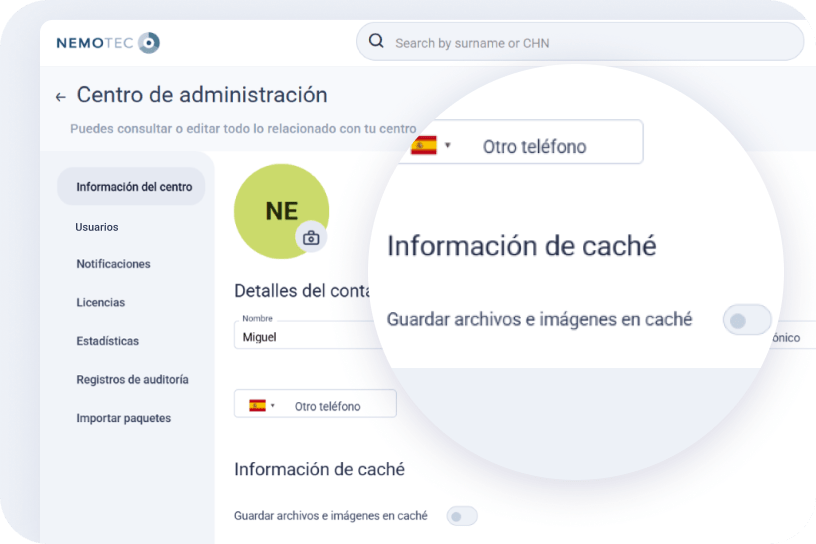Click the Nemotec logo
Image resolution: width=816 pixels, height=544 pixels.
[108, 43]
